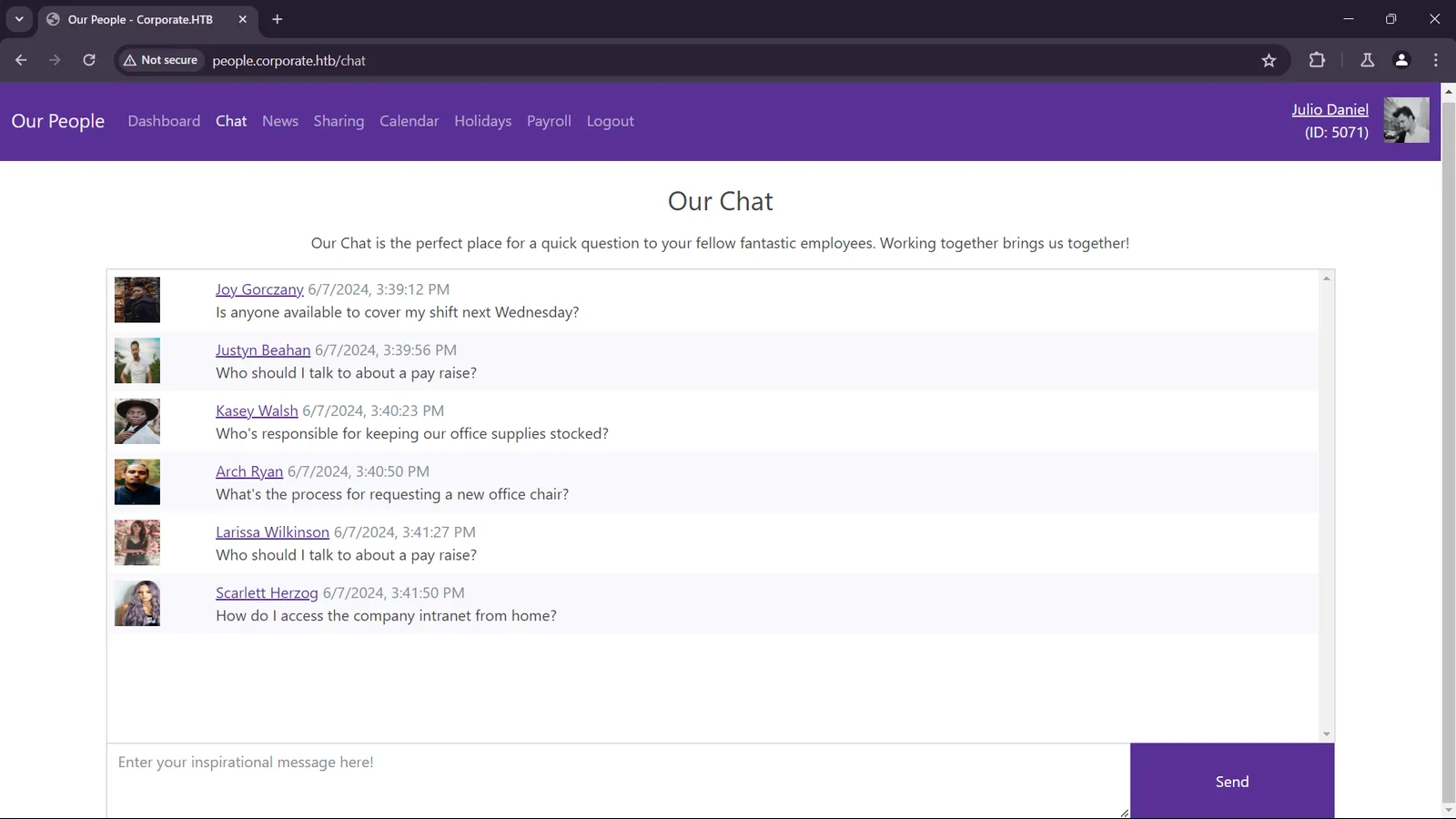Open the browser extensions puzzle icon
Image resolution: width=1456 pixels, height=819 pixels.
(1317, 60)
